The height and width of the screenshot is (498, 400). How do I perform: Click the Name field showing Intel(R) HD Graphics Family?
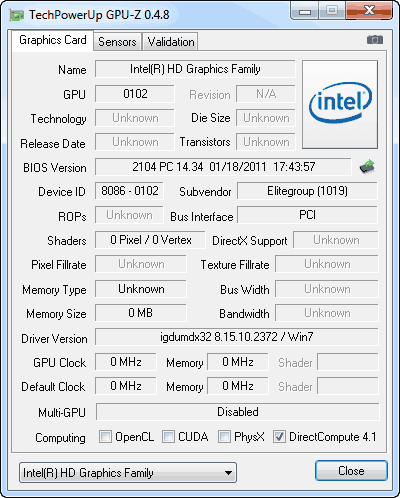point(195,69)
